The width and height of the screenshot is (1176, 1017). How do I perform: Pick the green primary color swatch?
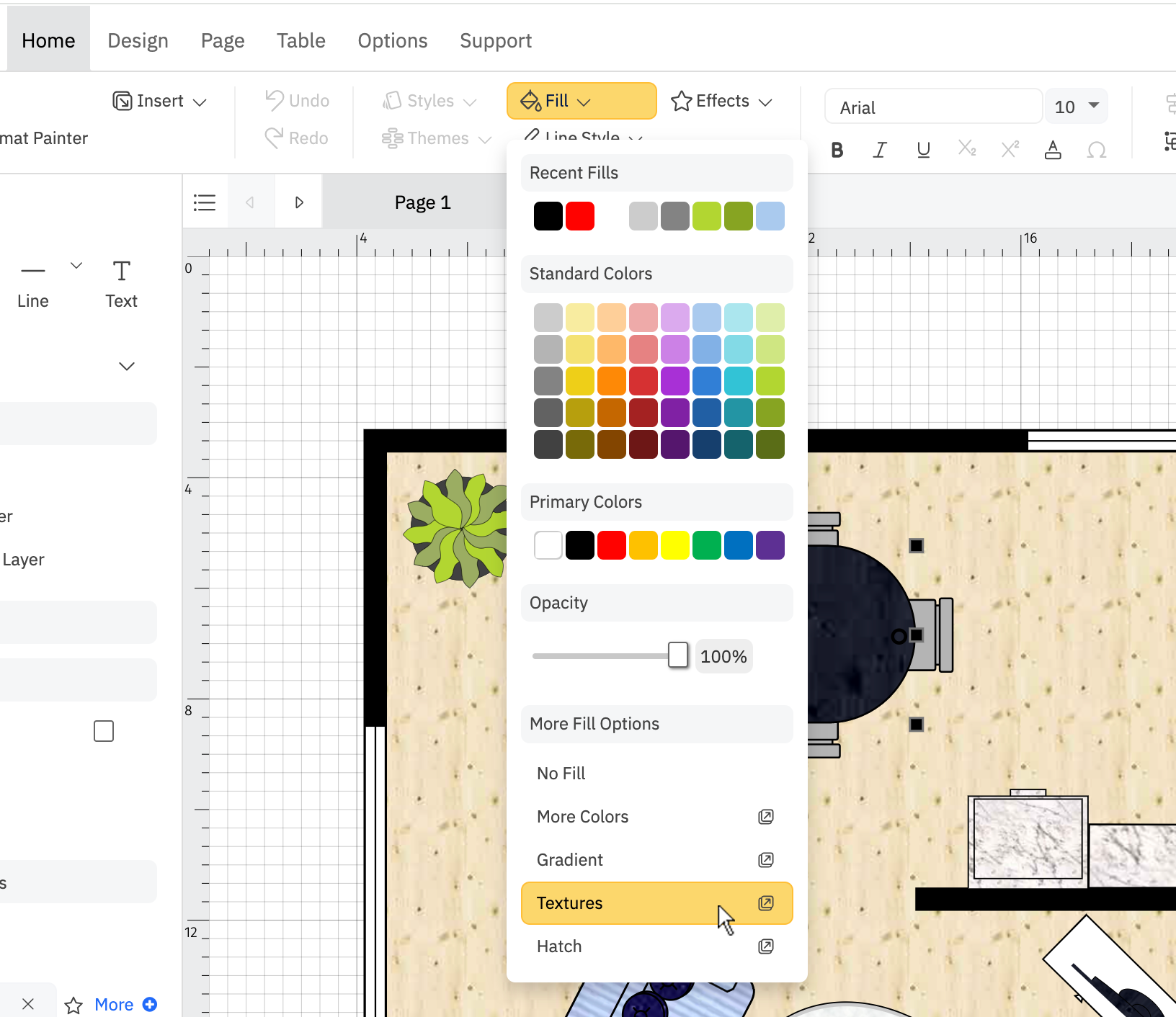(x=706, y=545)
